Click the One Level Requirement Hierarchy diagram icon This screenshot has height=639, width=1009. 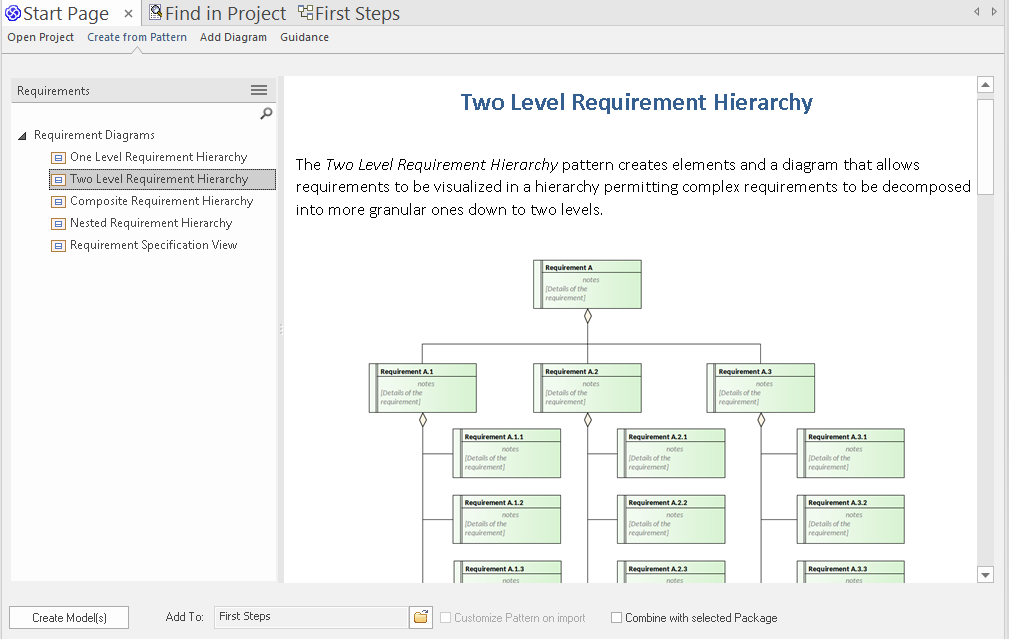(58, 157)
